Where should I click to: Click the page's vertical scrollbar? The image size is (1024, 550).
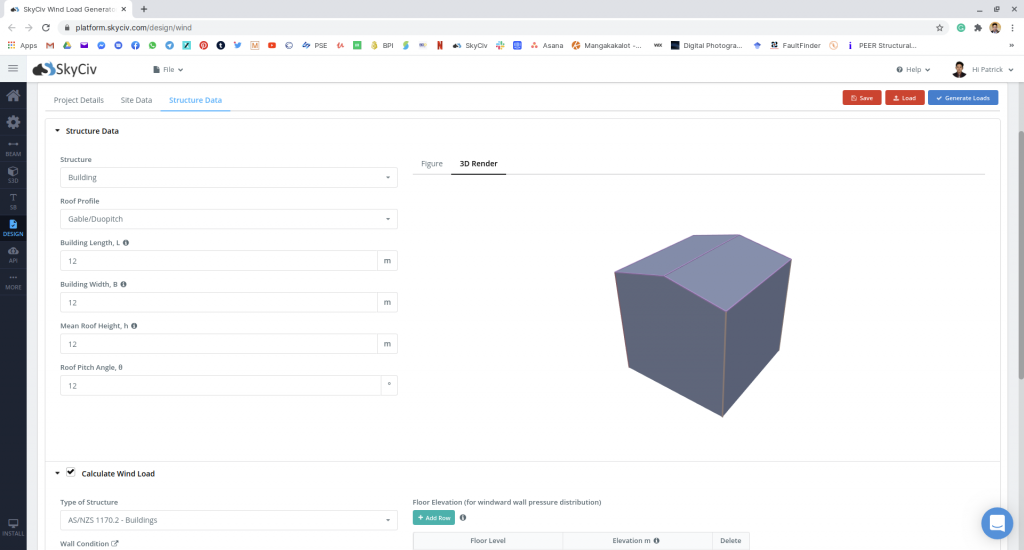point(1019,250)
